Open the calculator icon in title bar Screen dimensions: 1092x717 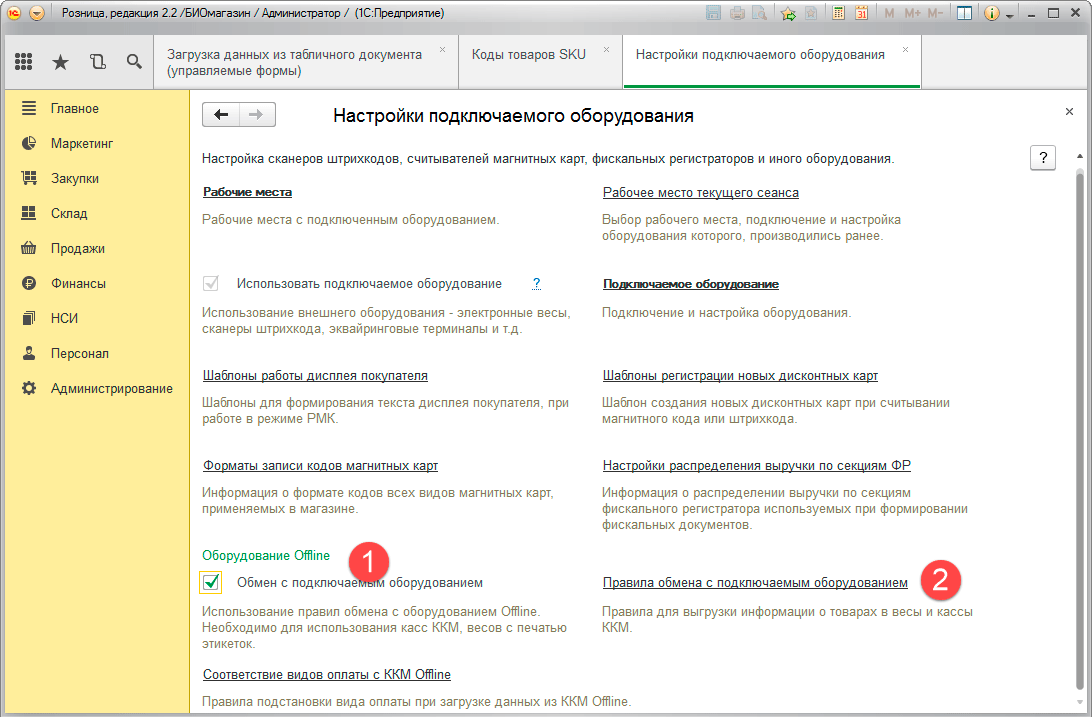coord(838,14)
